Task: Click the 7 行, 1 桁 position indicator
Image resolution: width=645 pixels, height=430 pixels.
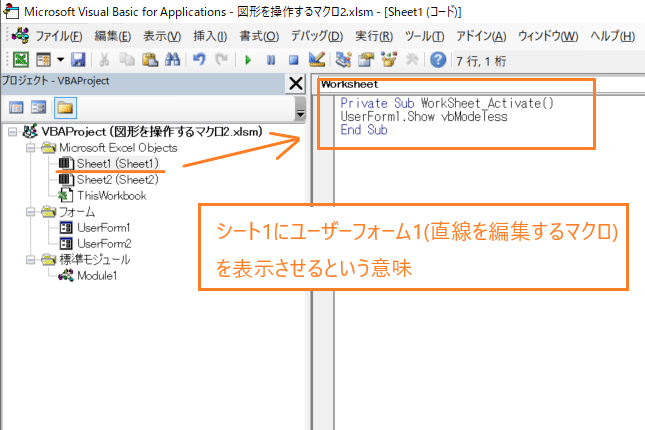Action: coord(481,61)
